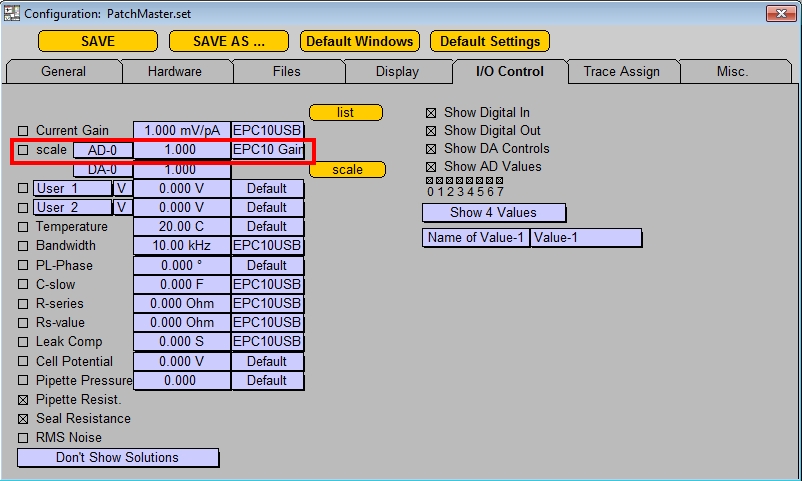802x481 pixels.
Task: Switch to the Hardware tab
Action: 175,72
